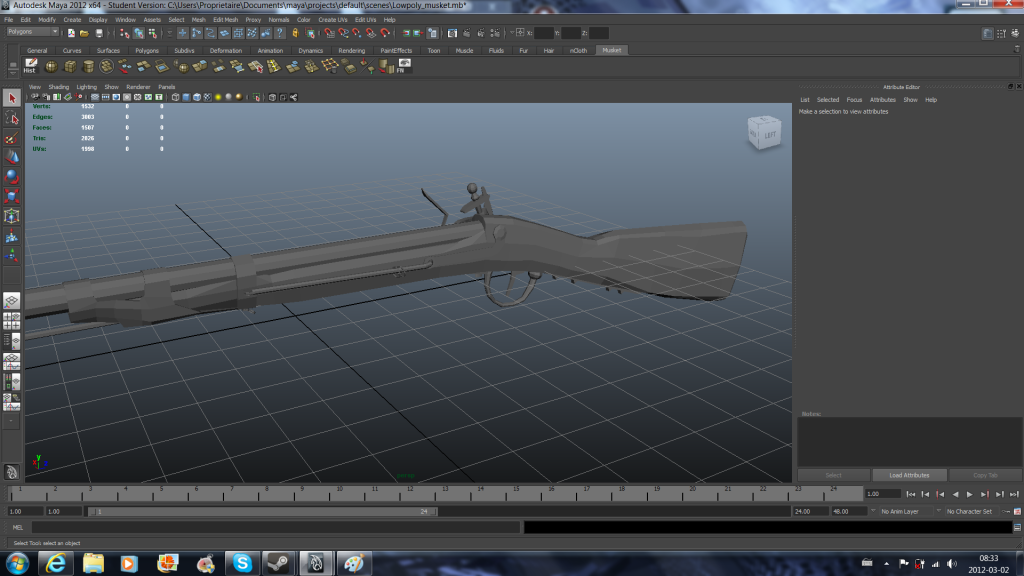Select the Soft Modification tool

pyautogui.click(x=12, y=236)
